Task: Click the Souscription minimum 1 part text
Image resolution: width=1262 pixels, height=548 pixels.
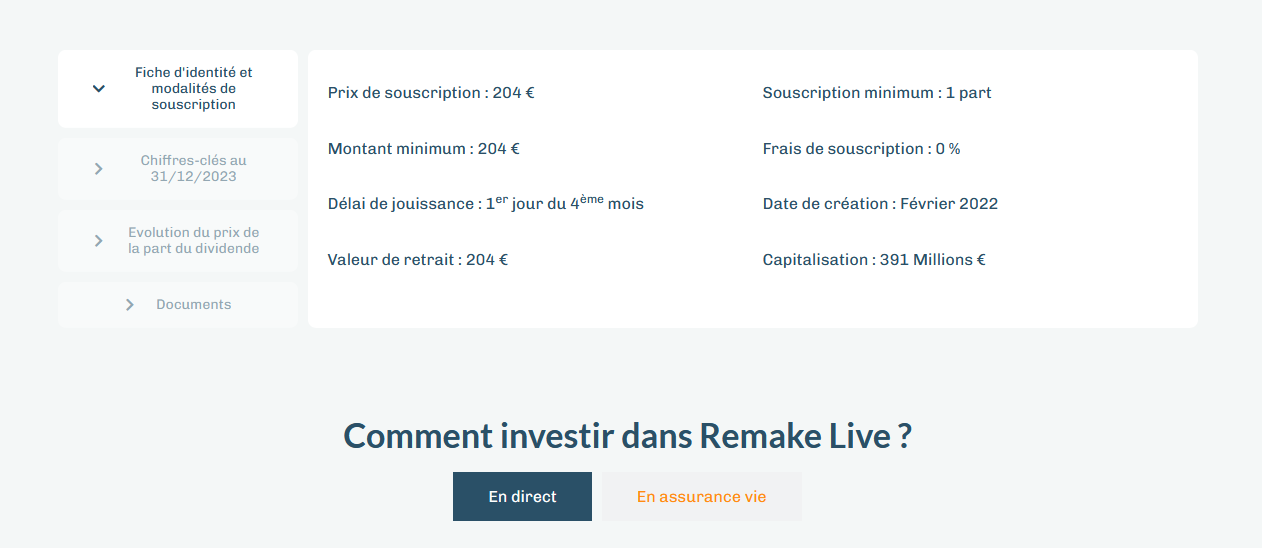Action: [877, 93]
